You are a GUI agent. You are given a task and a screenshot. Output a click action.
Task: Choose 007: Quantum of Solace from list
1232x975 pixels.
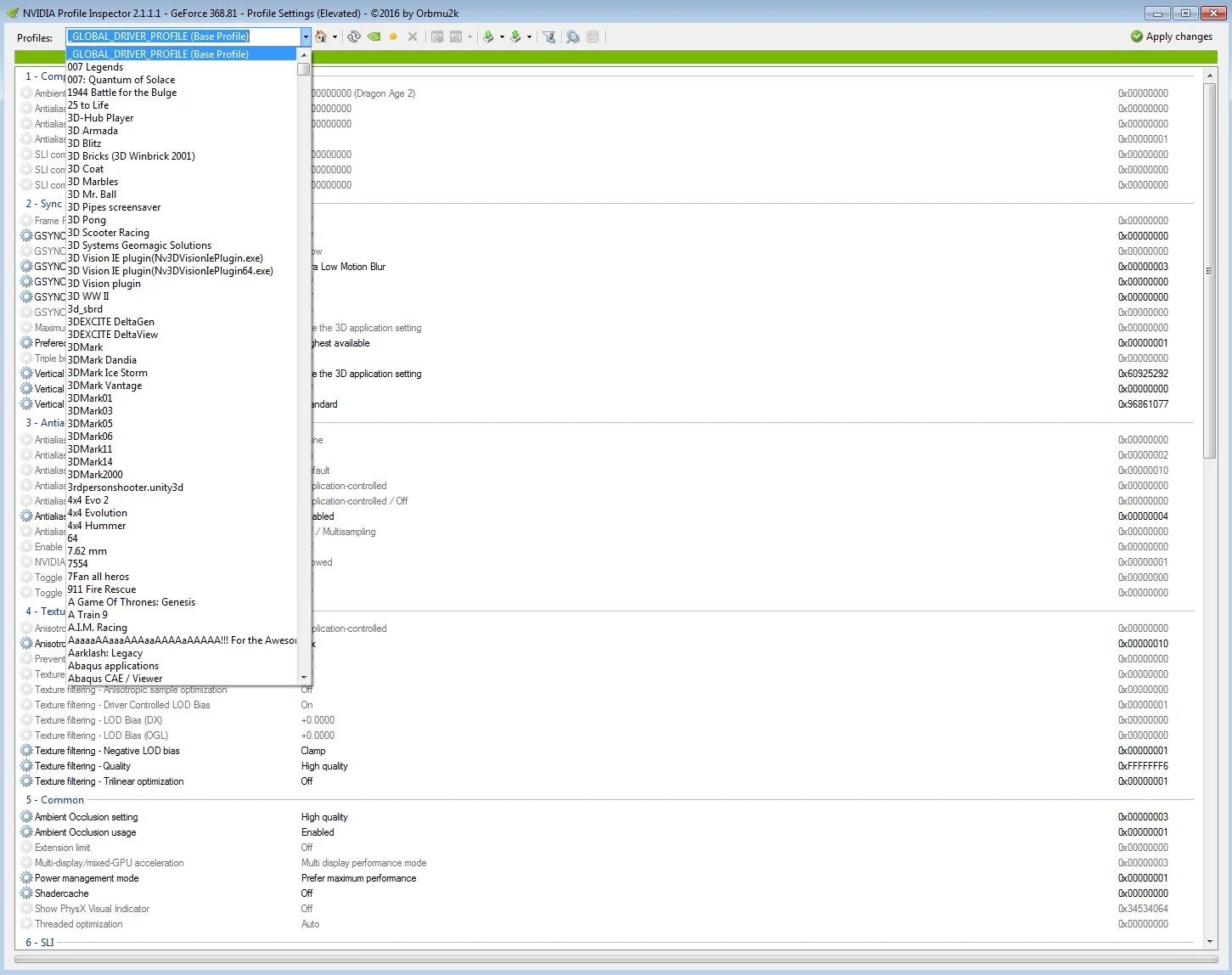tap(182, 80)
